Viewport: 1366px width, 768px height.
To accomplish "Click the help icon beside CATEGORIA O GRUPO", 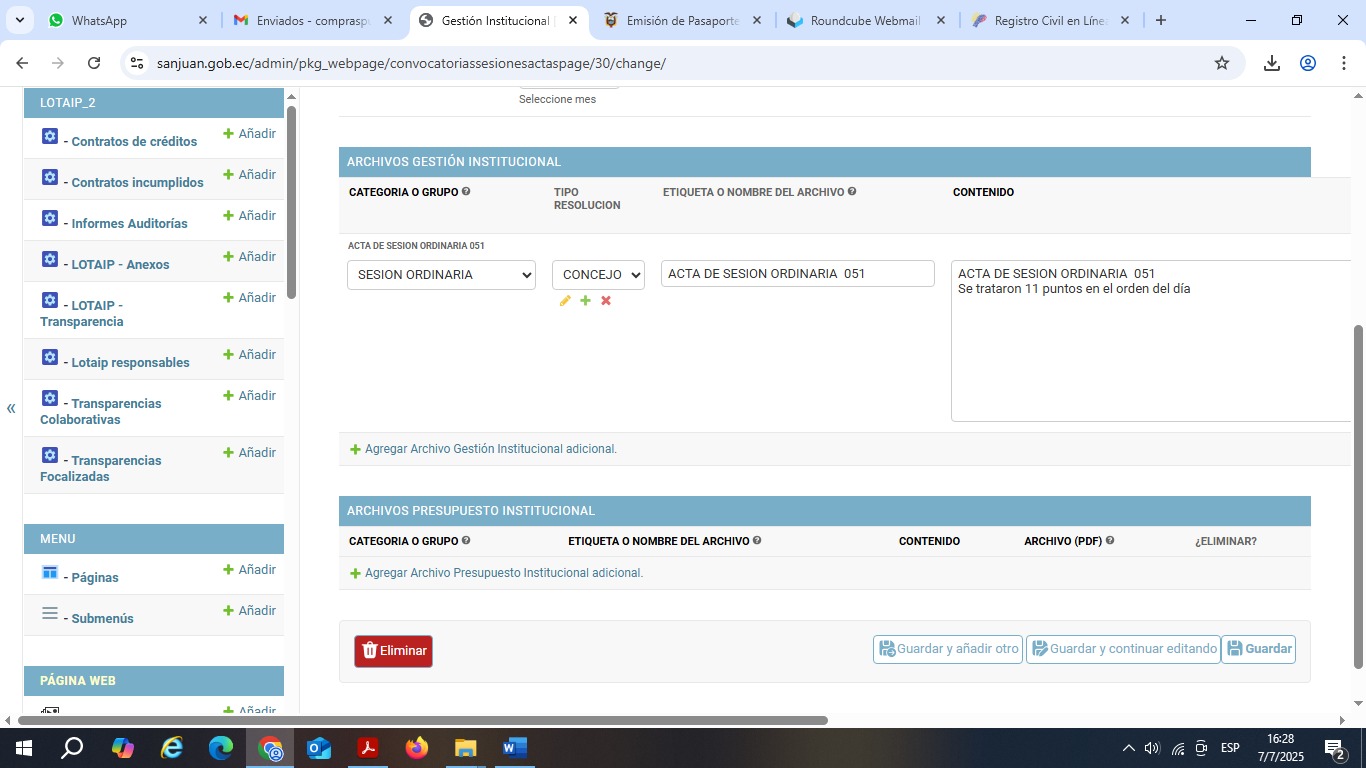I will point(466,192).
